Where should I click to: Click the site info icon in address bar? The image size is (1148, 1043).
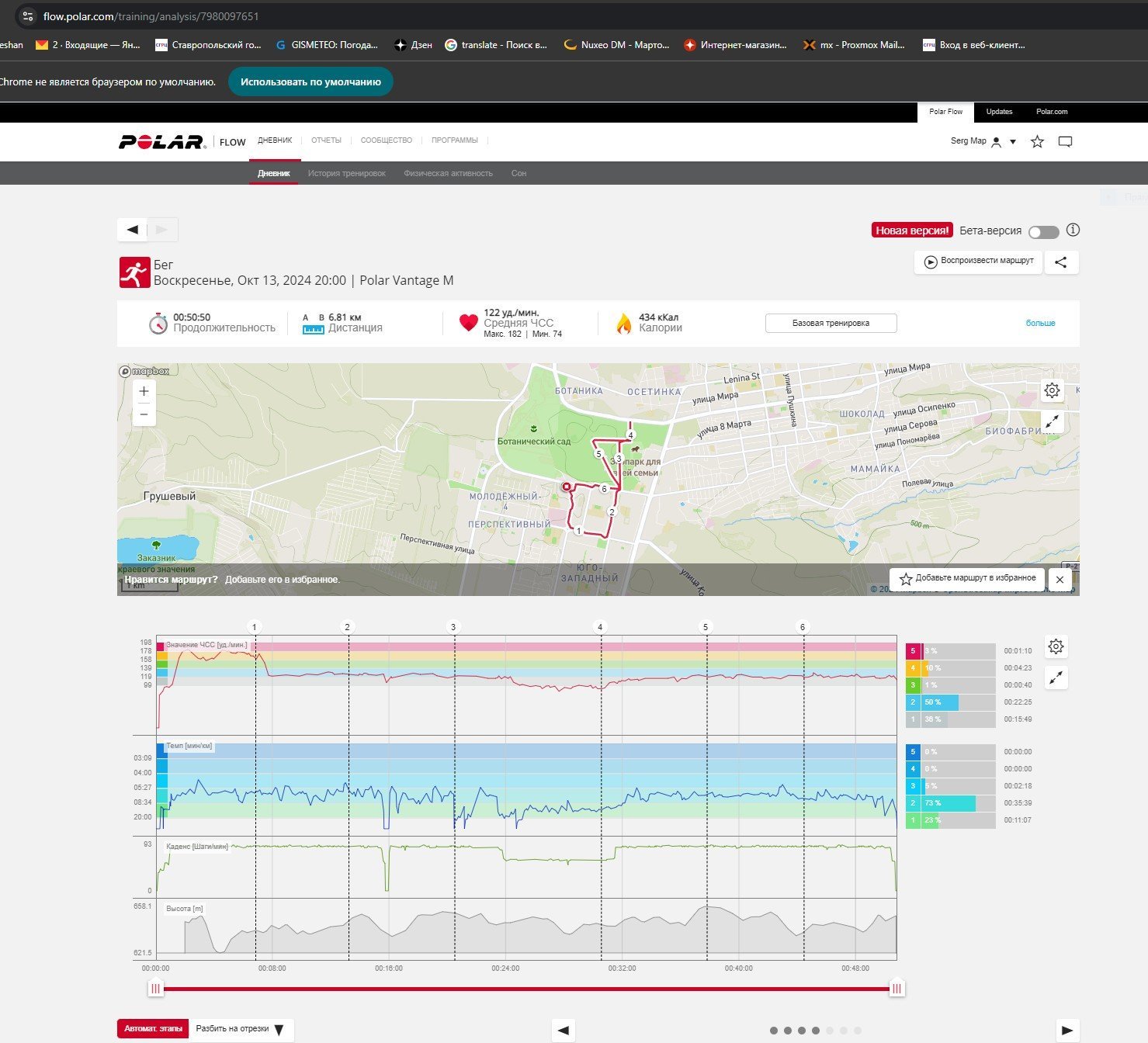[x=28, y=16]
